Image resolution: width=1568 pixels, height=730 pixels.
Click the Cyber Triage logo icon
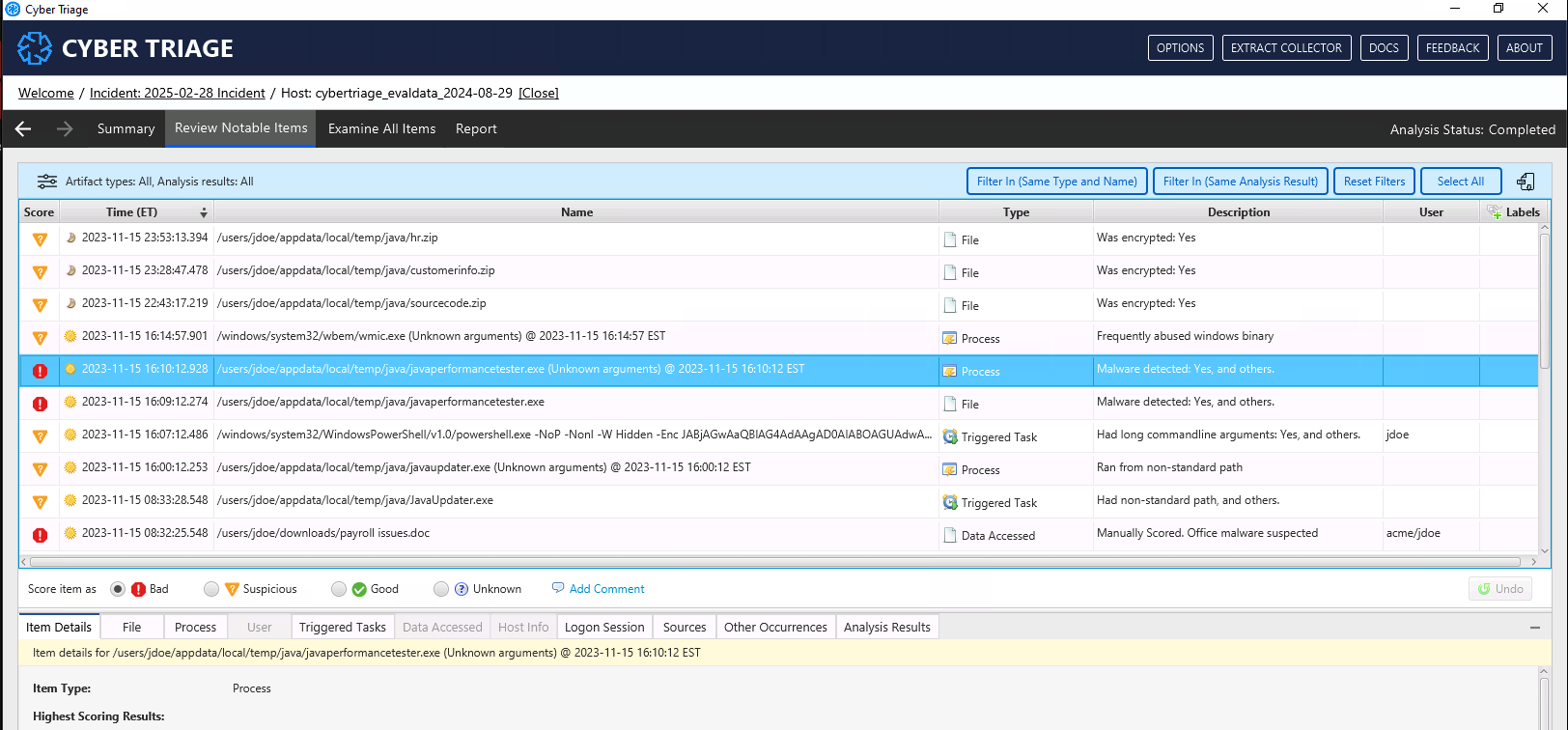click(x=35, y=48)
